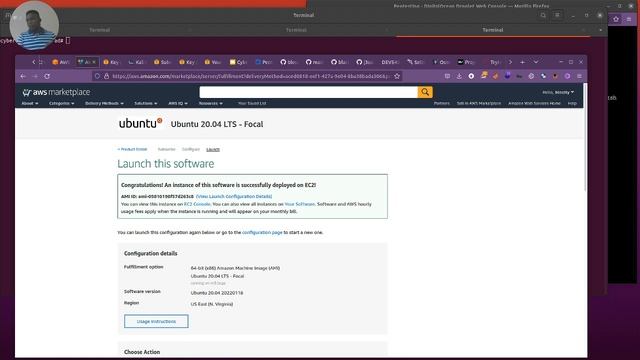Open menu in background Firefox window
640x360 pixels.
(x=629, y=19)
